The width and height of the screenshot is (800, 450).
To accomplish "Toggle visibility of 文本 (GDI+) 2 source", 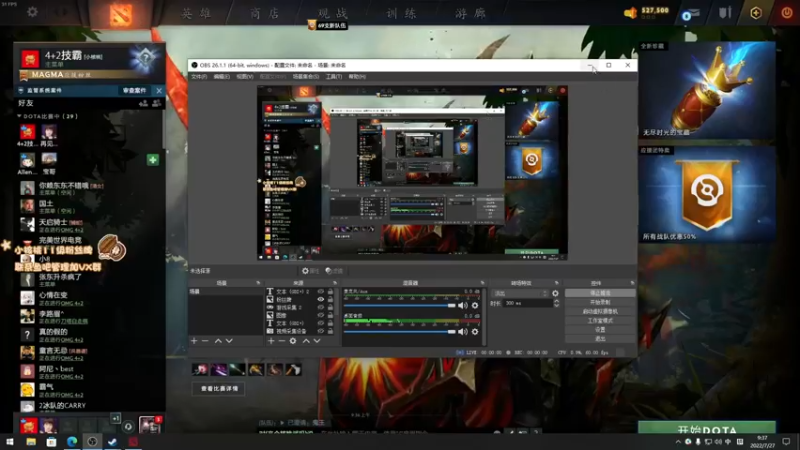I will [x=320, y=291].
